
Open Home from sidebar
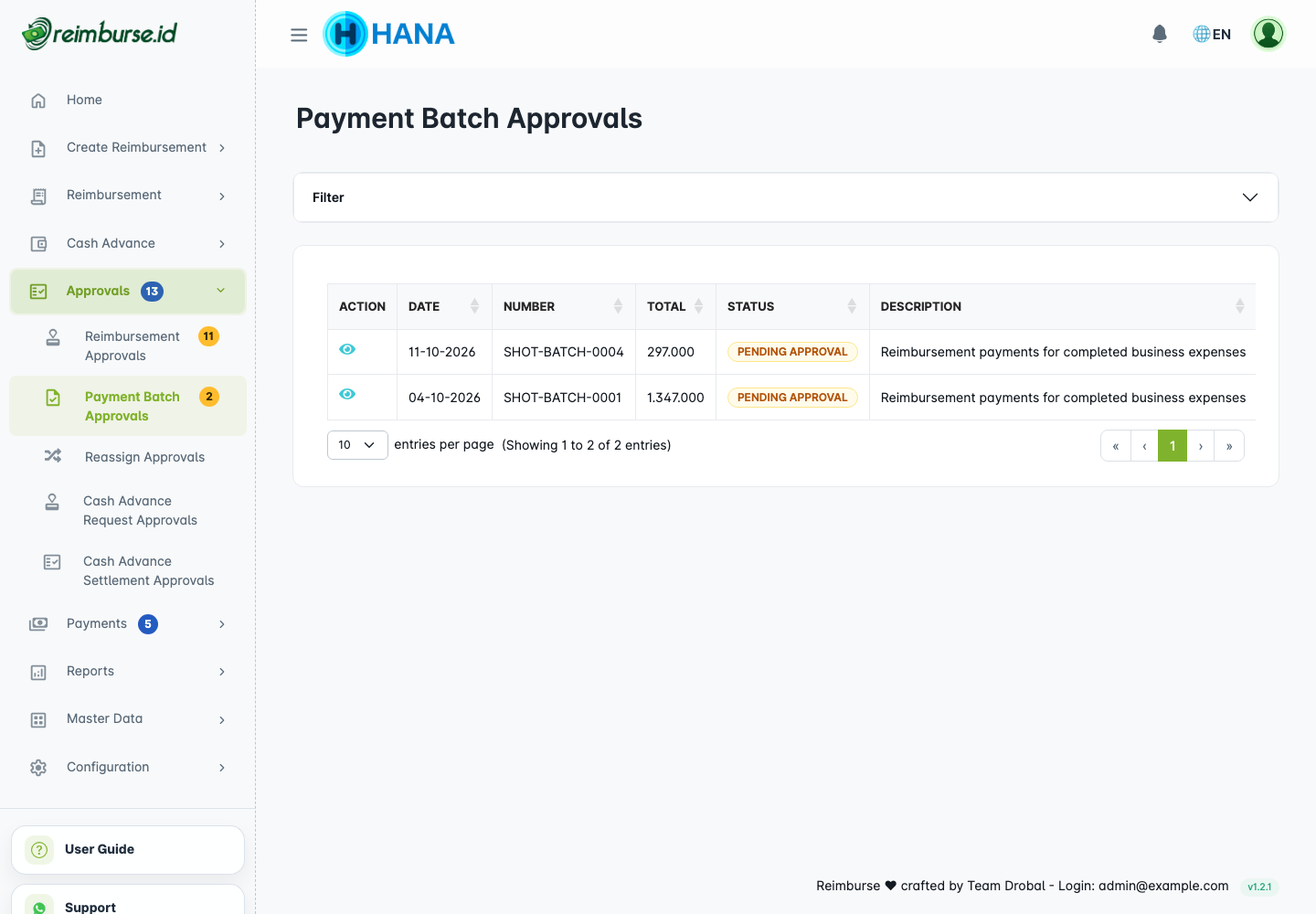point(128,101)
